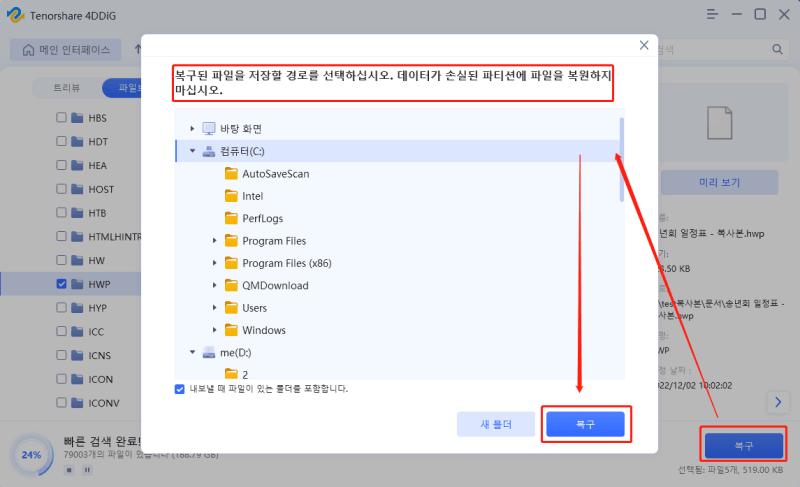Viewport: 800px width, 487px height.
Task: Expand the Program Files (x86) folder arrow
Action: [214, 263]
